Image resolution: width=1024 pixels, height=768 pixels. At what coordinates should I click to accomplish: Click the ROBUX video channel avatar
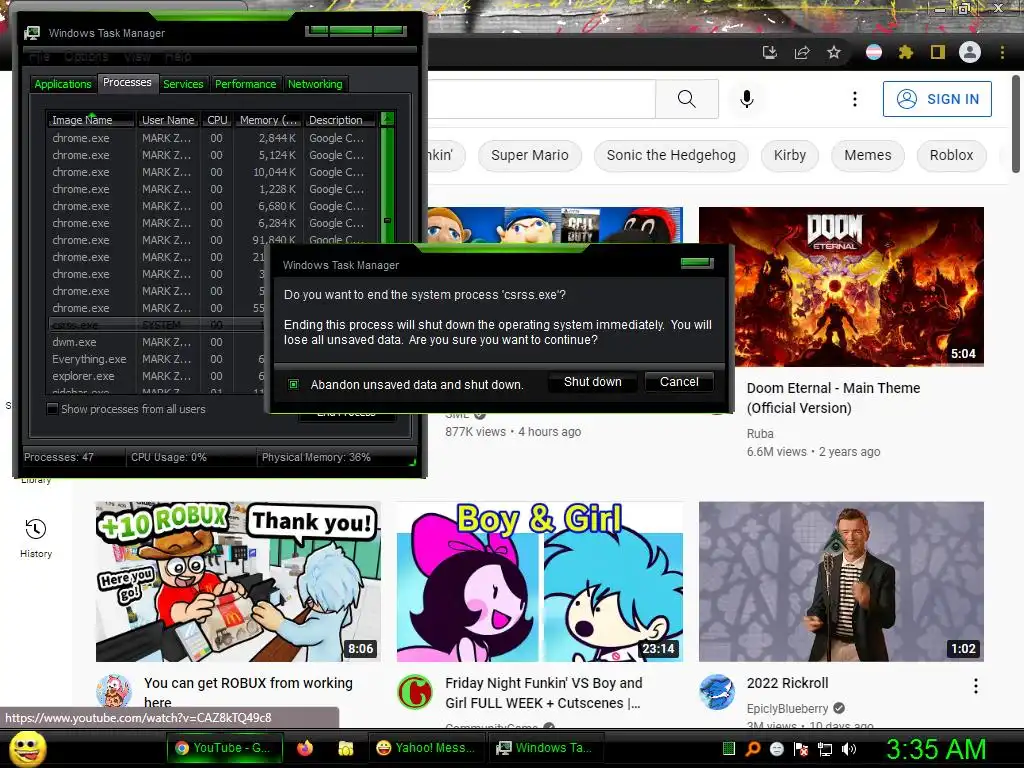click(114, 692)
